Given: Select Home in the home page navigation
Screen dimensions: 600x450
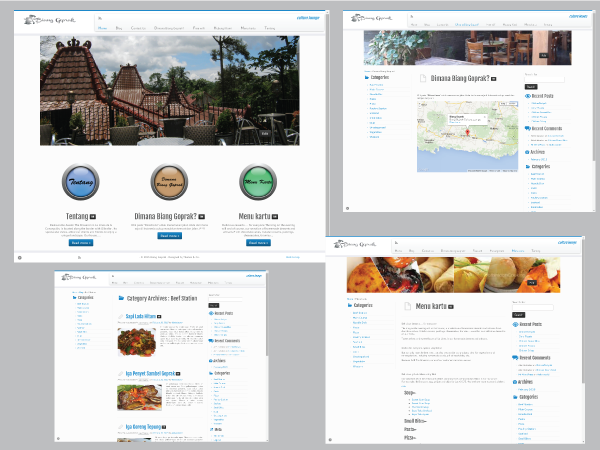Looking at the screenshot, I should pos(103,28).
